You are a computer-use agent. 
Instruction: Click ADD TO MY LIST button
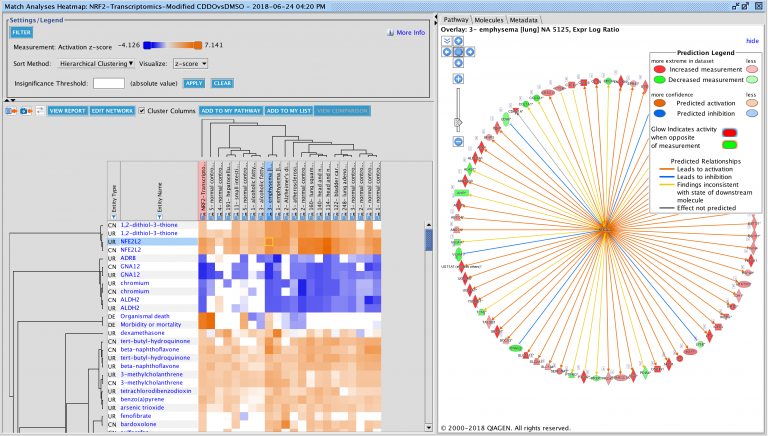click(x=288, y=111)
